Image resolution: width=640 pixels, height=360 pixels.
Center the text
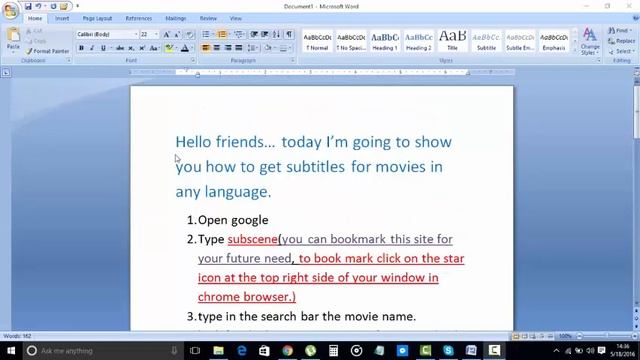coord(217,48)
